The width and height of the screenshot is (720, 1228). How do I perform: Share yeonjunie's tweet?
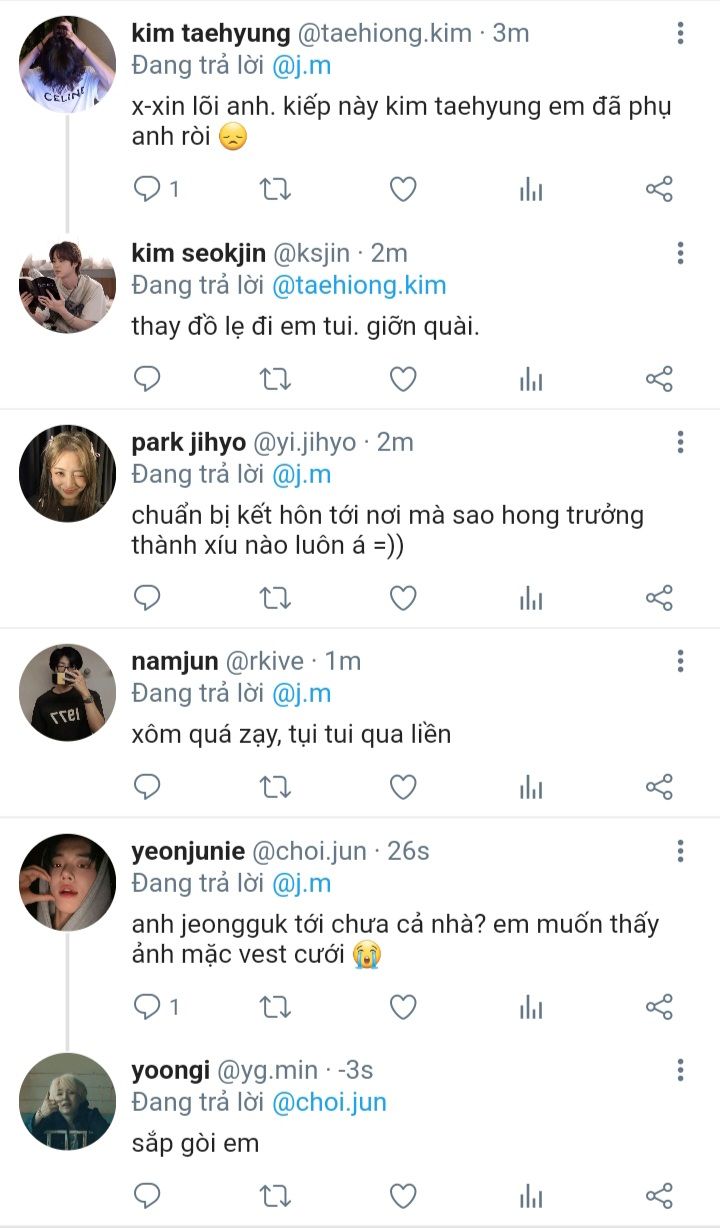pyautogui.click(x=659, y=1007)
